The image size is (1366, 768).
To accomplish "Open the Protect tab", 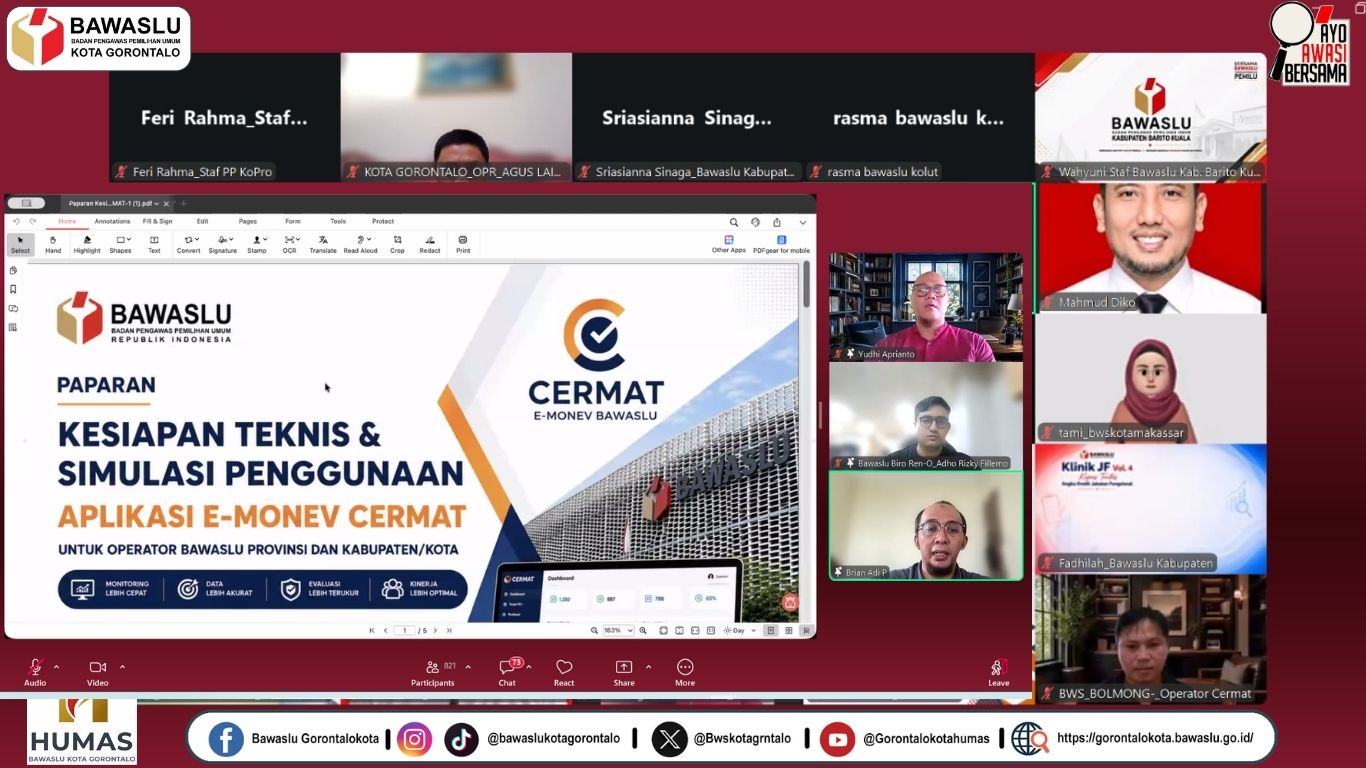I will coord(383,221).
